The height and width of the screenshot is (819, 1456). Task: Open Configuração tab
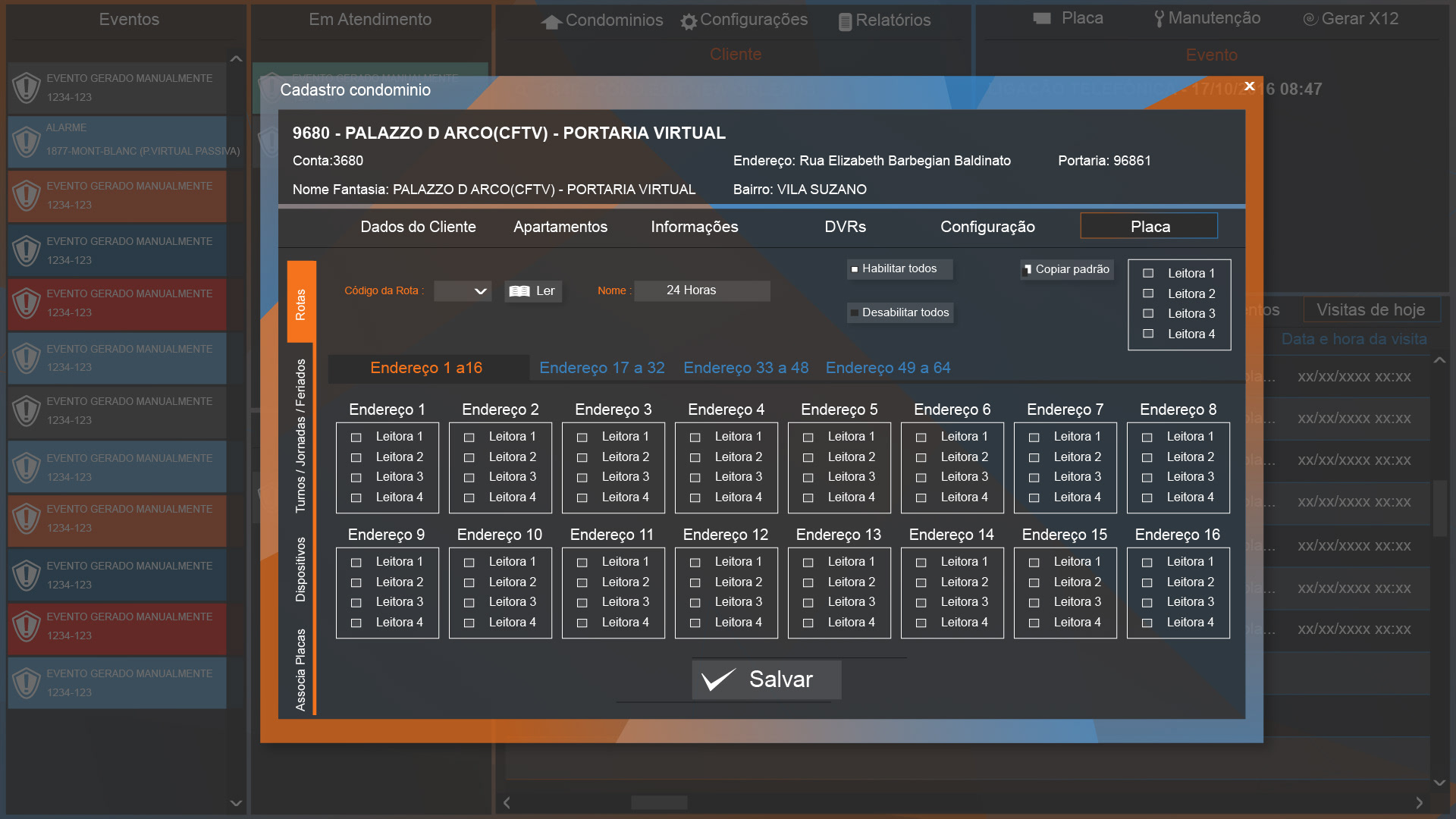[987, 227]
